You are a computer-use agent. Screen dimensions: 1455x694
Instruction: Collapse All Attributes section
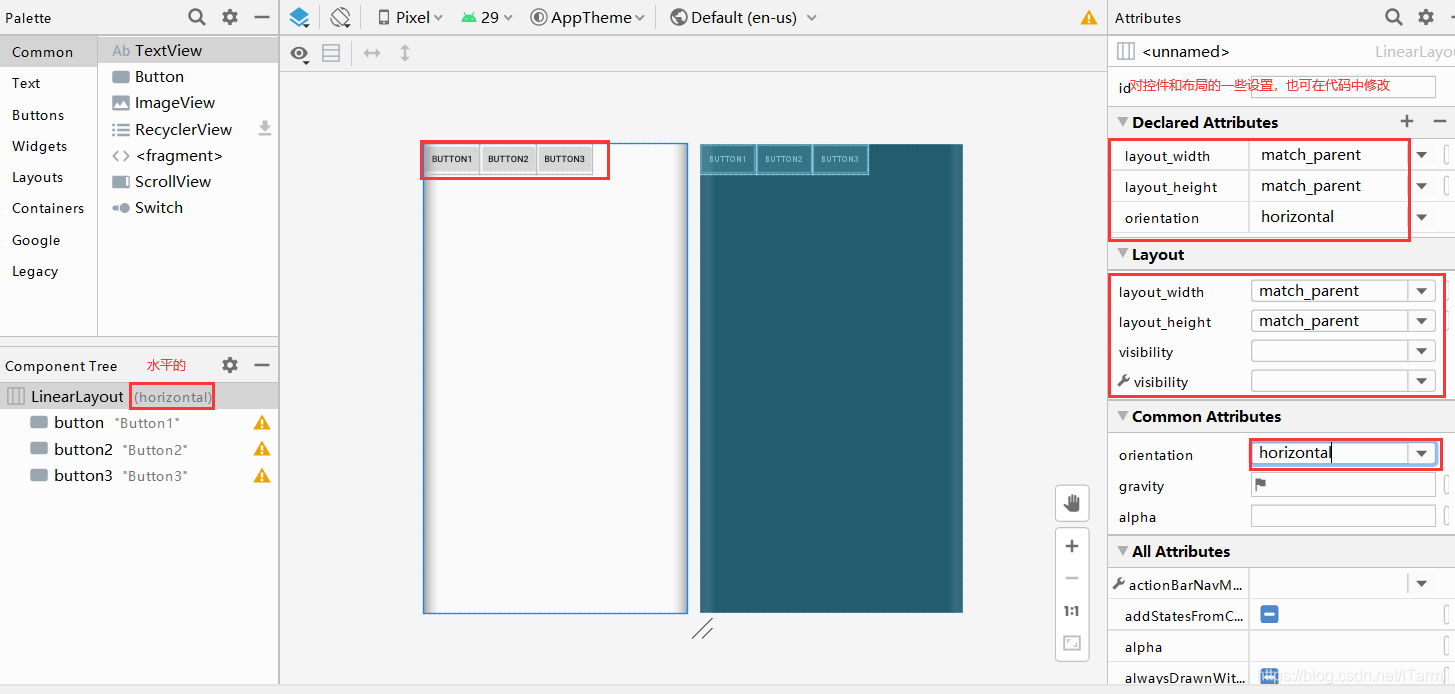pos(1122,551)
